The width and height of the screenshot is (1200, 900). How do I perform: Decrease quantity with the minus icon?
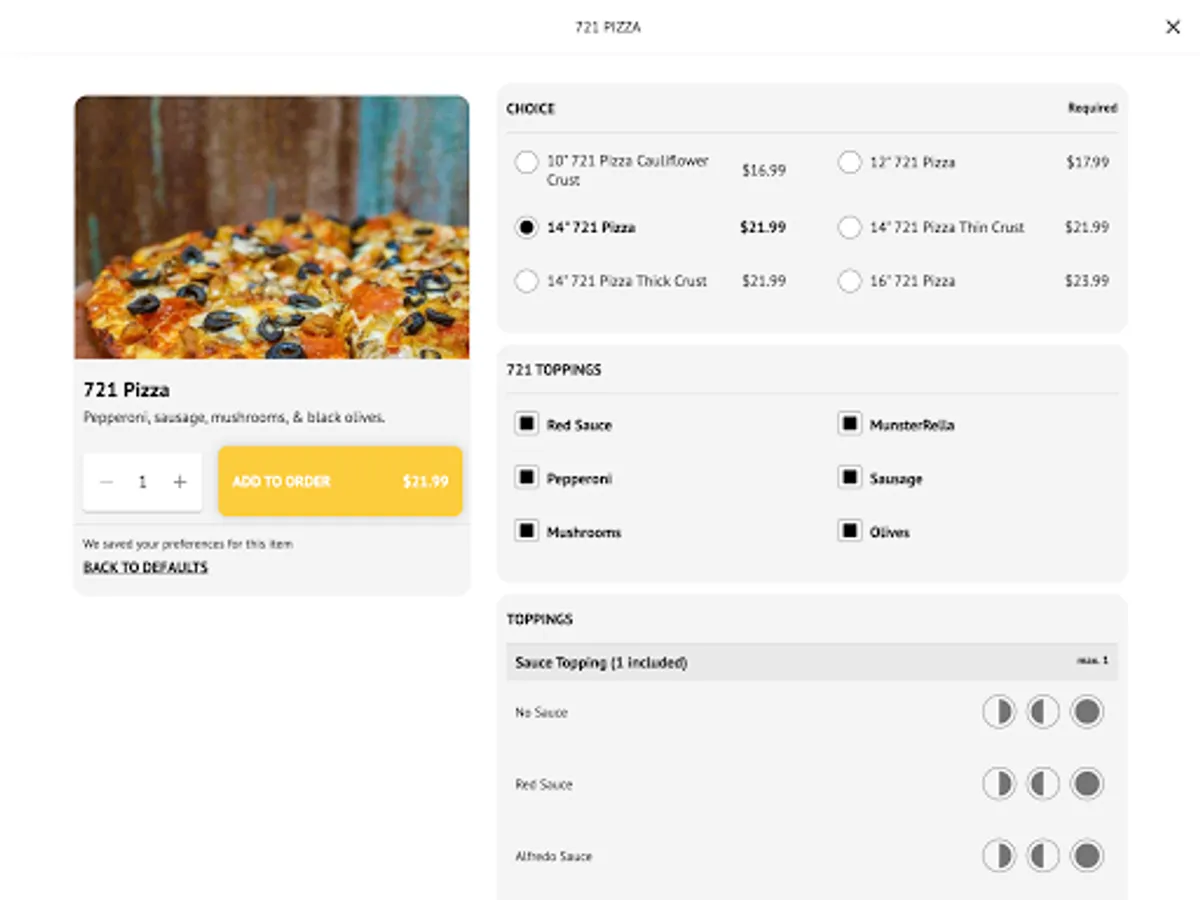click(x=107, y=482)
